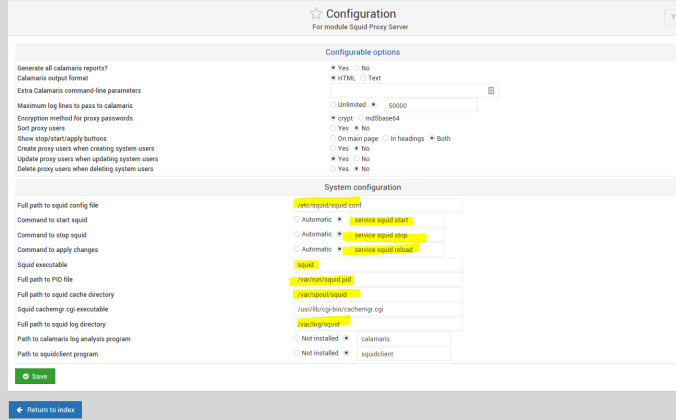The image size is (676, 420).
Task: Select Both for stop/start/apply buttons
Action: [x=432, y=138]
